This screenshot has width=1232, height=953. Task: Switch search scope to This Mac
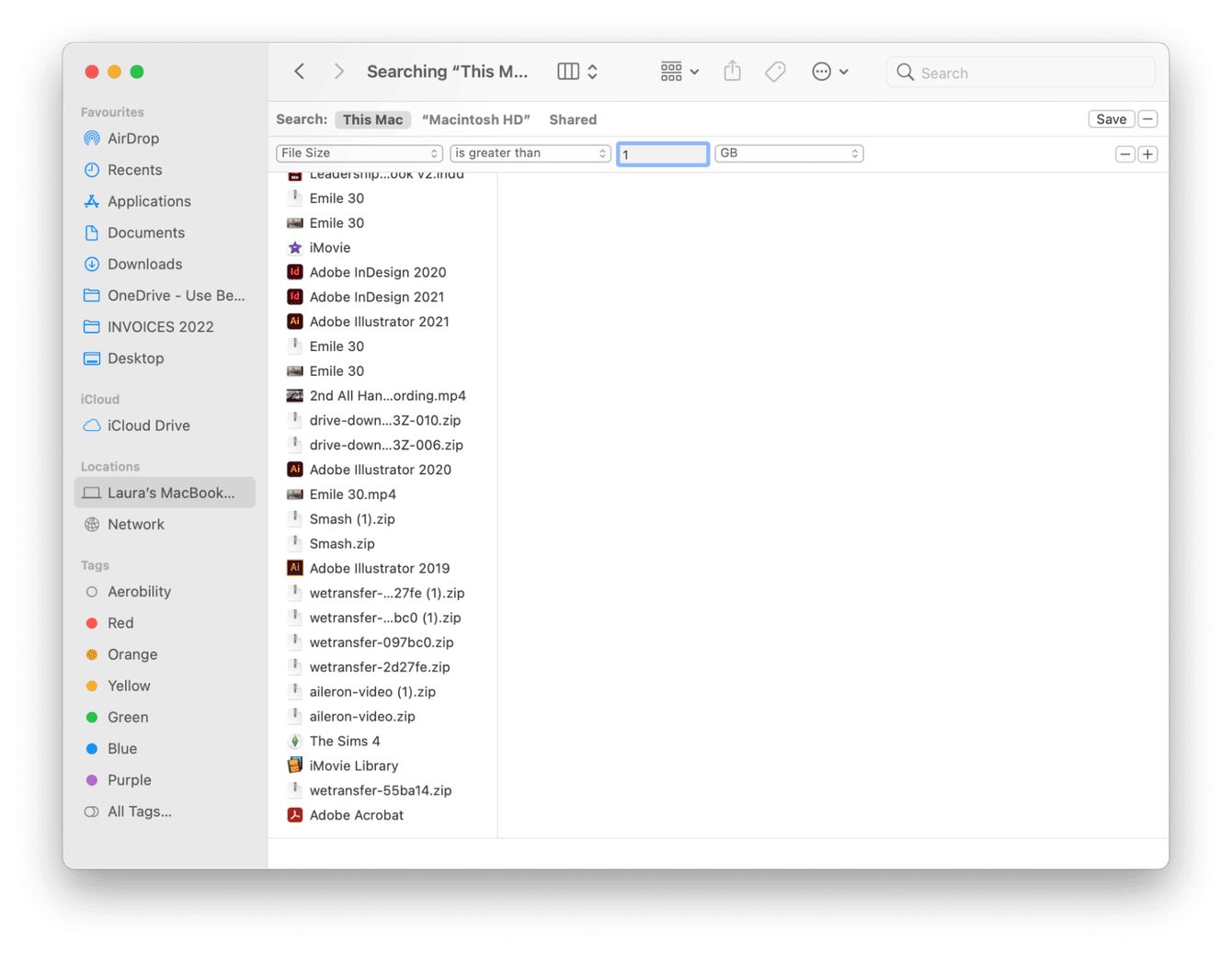point(372,119)
